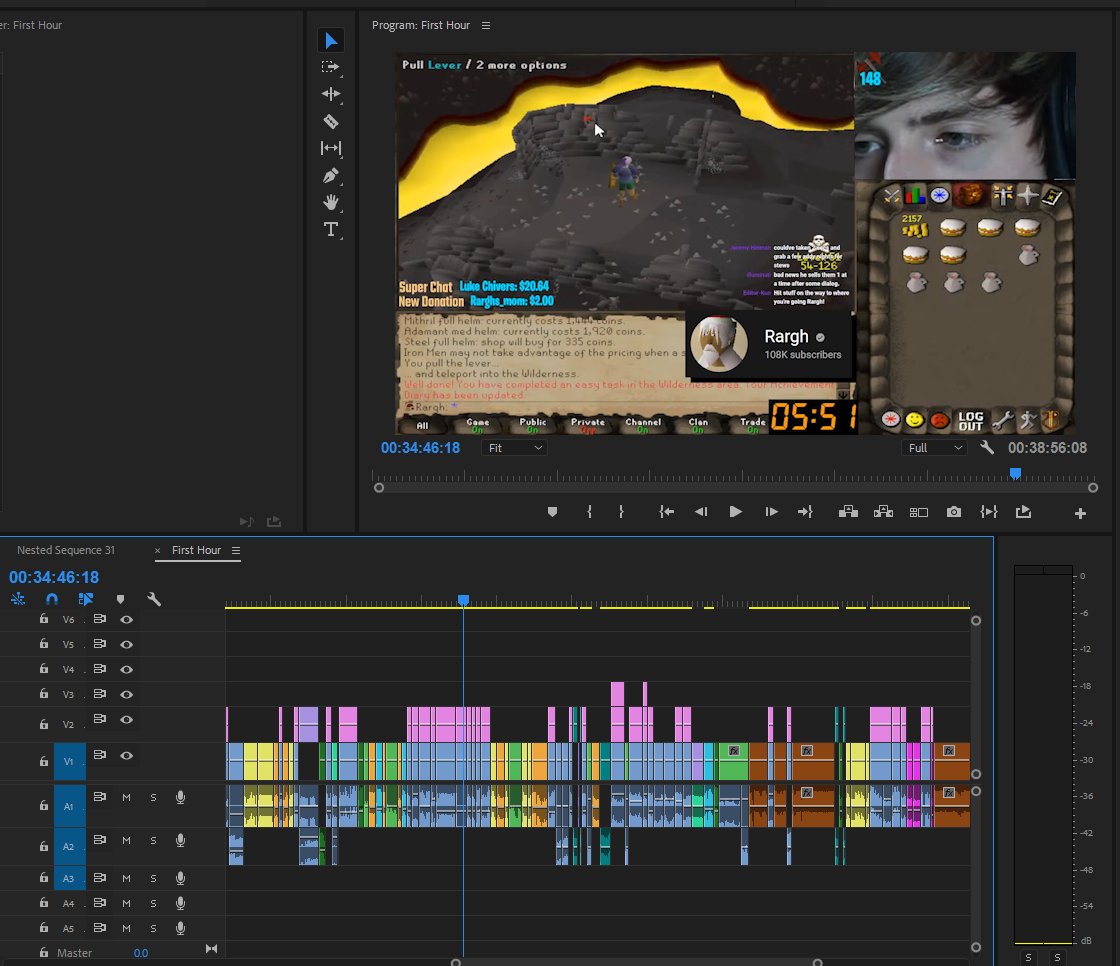Solo audio track A1
The height and width of the screenshot is (966, 1120).
[153, 797]
